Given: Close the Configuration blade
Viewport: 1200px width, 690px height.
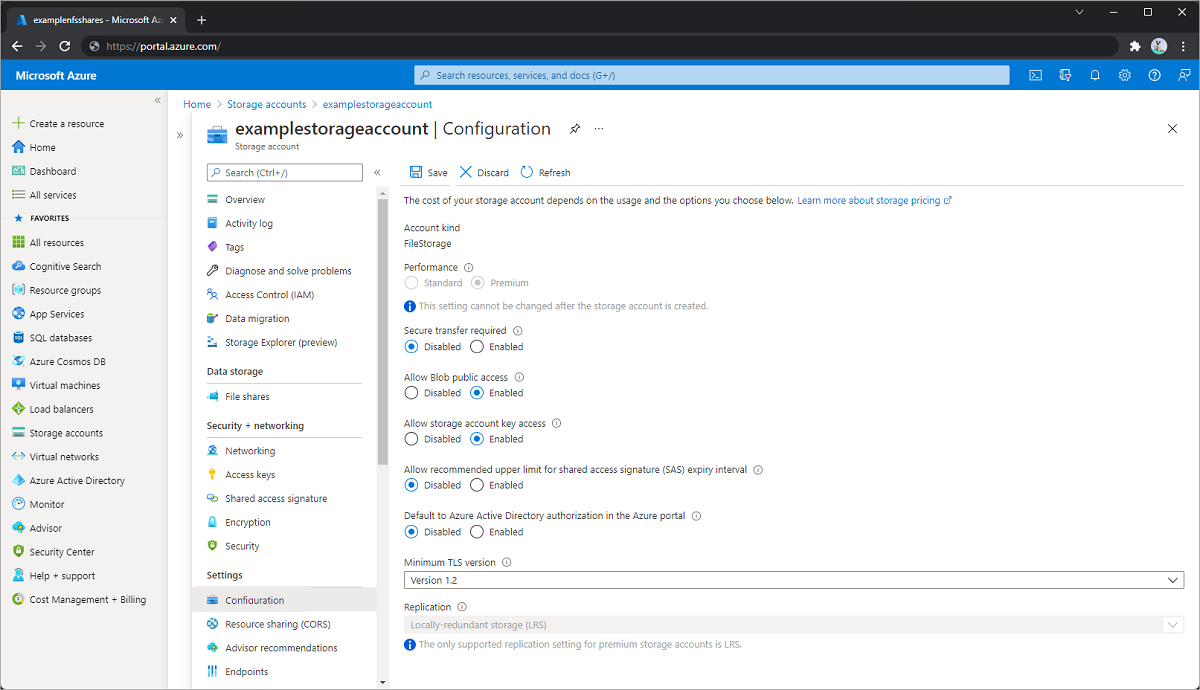Looking at the screenshot, I should [1172, 129].
